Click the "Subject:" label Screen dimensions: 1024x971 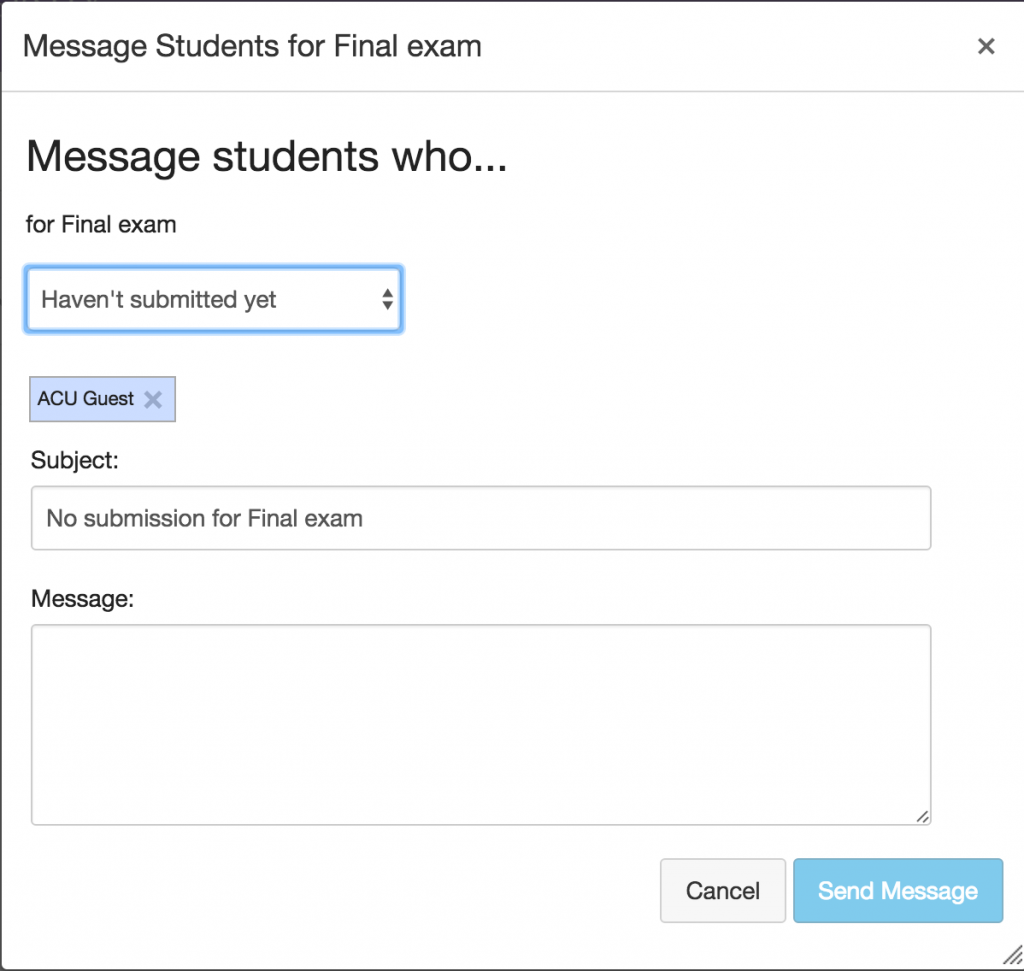coord(72,460)
